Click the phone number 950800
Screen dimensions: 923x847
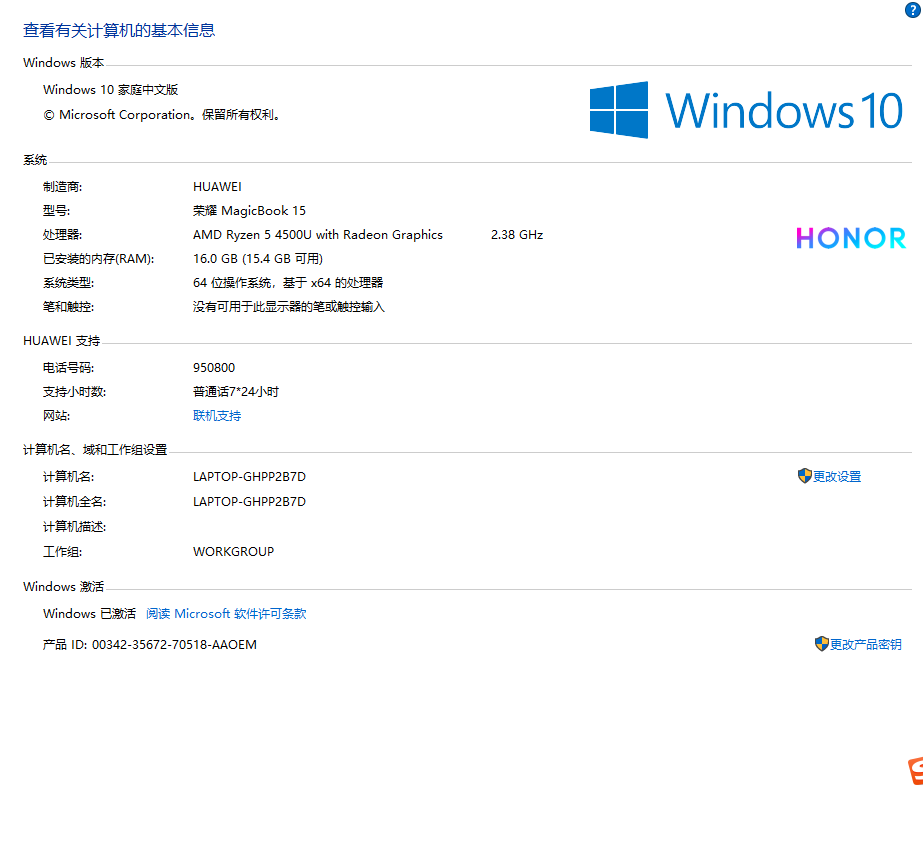tap(214, 368)
